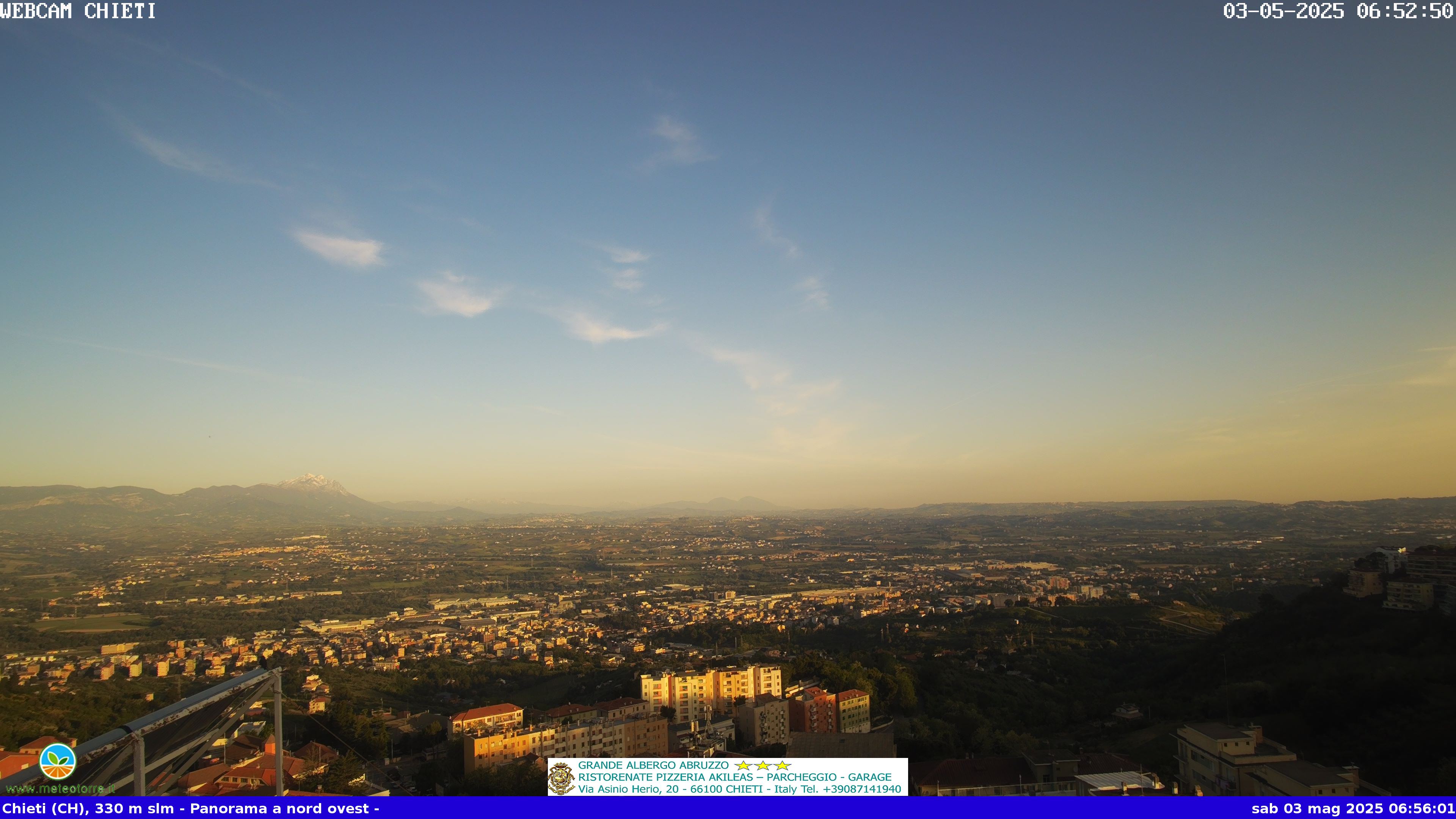The width and height of the screenshot is (1456, 819).
Task: Click the three gold stars in banner
Action: coord(763,765)
